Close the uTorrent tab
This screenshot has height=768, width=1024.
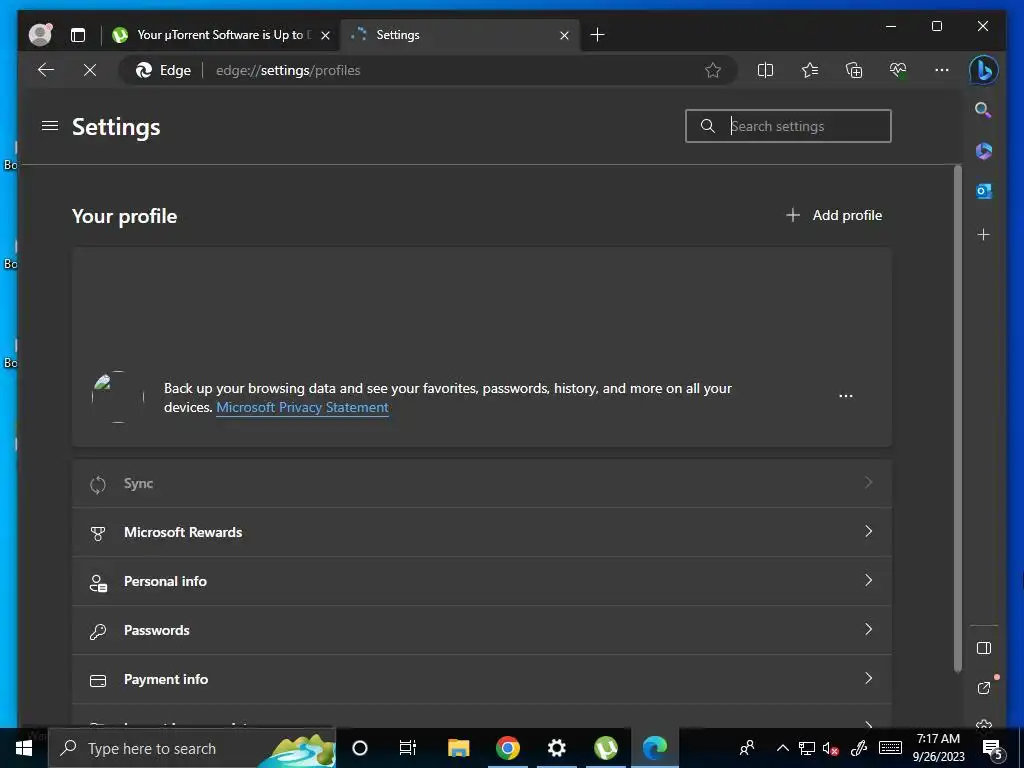click(x=325, y=35)
